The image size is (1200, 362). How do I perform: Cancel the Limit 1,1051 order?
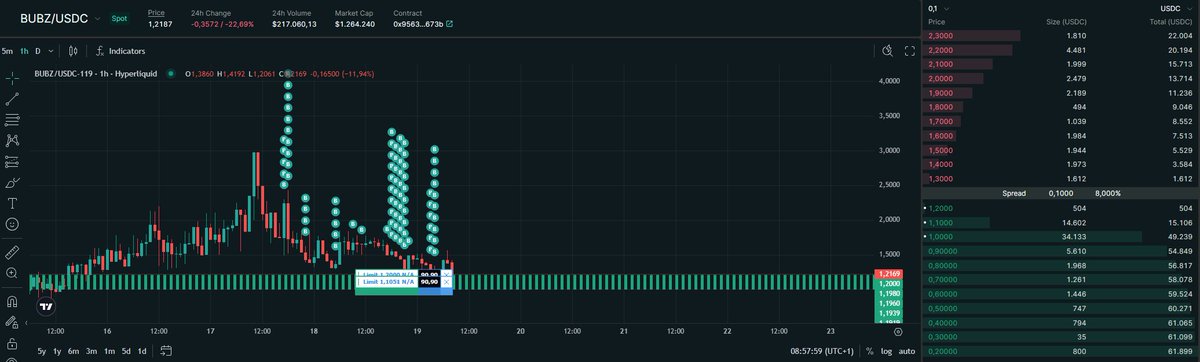click(x=447, y=282)
